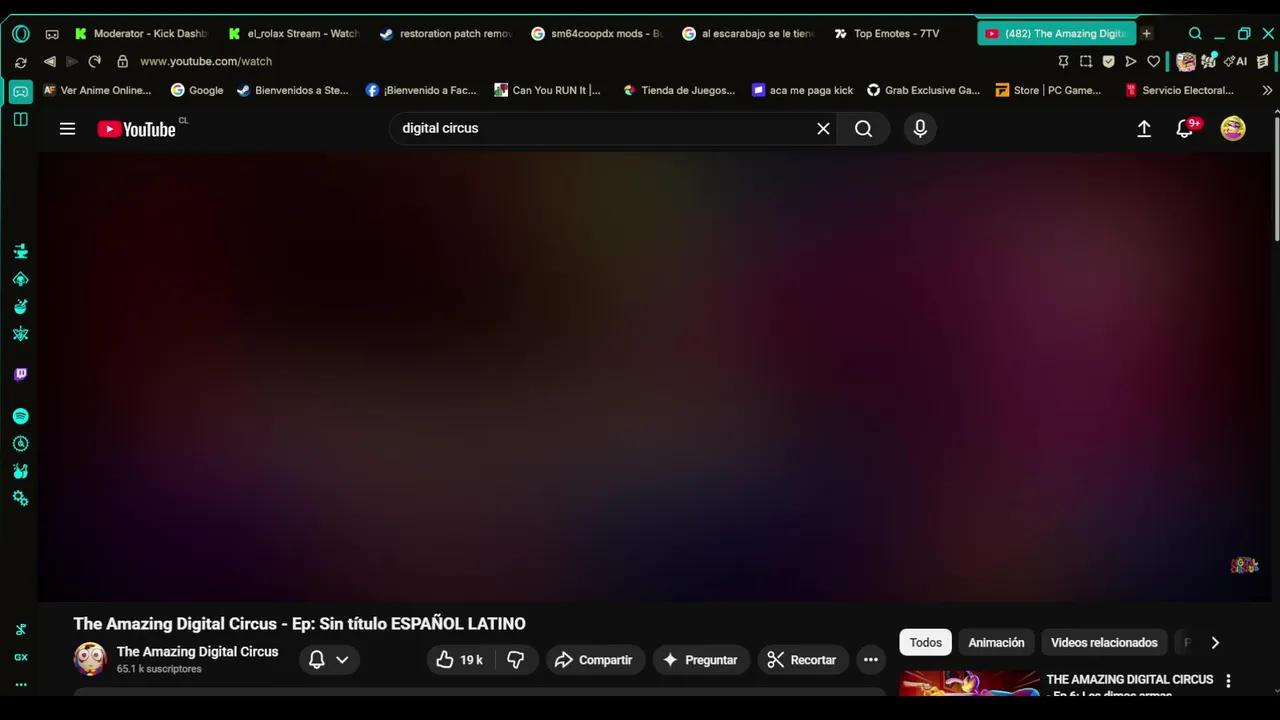Open tab search magnifier in tab bar
Image resolution: width=1280 pixels, height=720 pixels.
tap(1195, 34)
